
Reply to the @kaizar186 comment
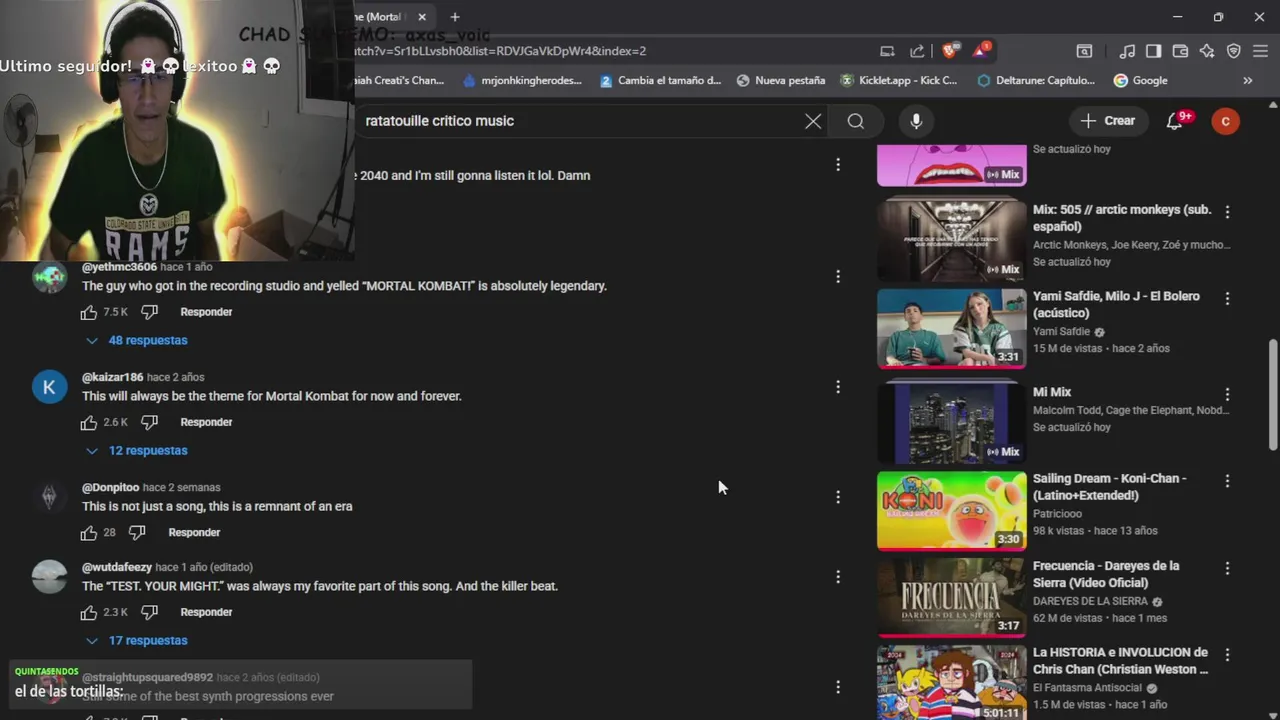tap(206, 422)
